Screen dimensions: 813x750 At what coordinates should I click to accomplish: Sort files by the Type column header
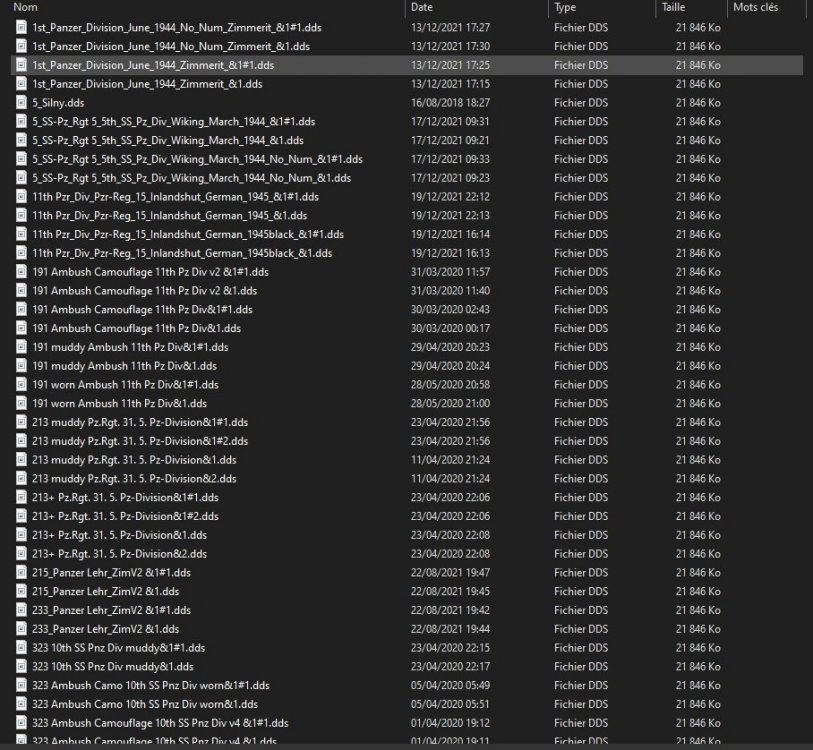(565, 7)
